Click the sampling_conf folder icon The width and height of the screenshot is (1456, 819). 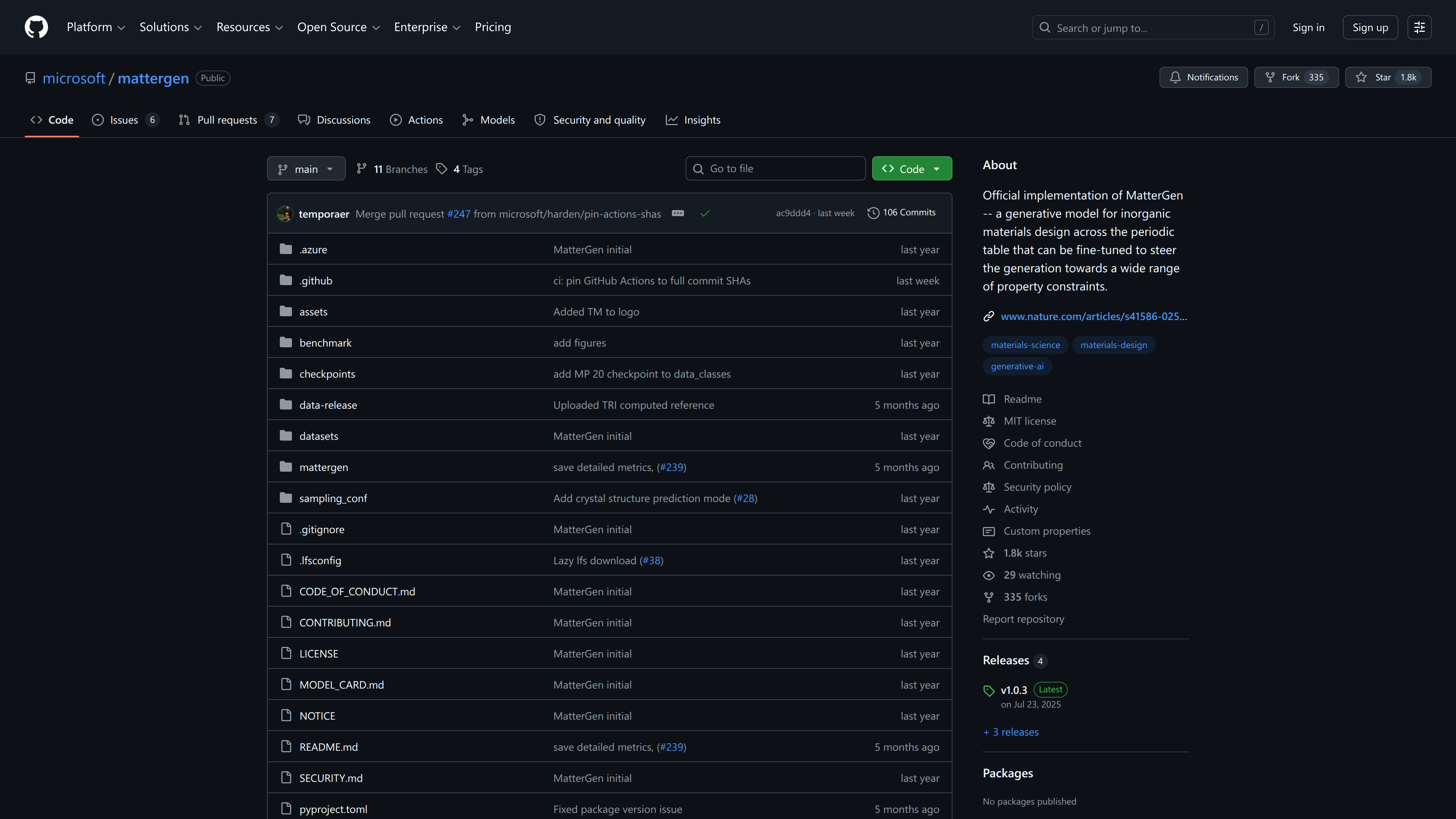(x=286, y=498)
